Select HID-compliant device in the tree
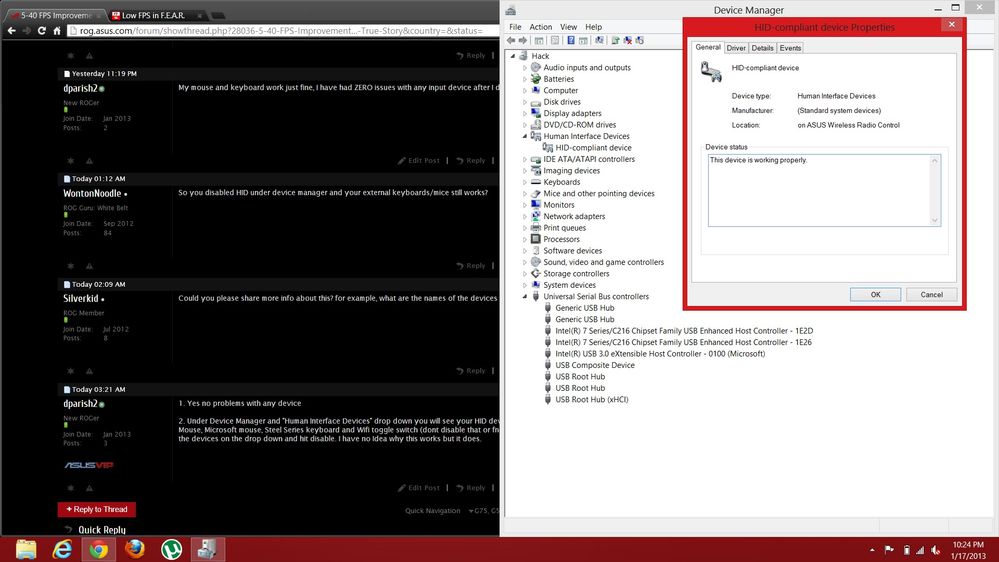Viewport: 999px width, 562px height. click(x=593, y=148)
